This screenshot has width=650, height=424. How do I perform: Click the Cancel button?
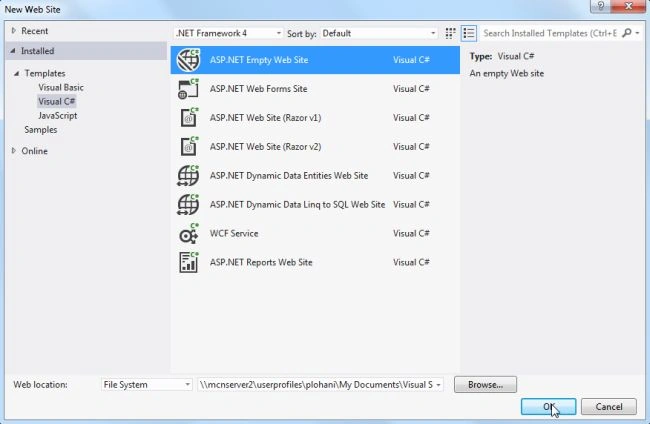pyautogui.click(x=609, y=407)
